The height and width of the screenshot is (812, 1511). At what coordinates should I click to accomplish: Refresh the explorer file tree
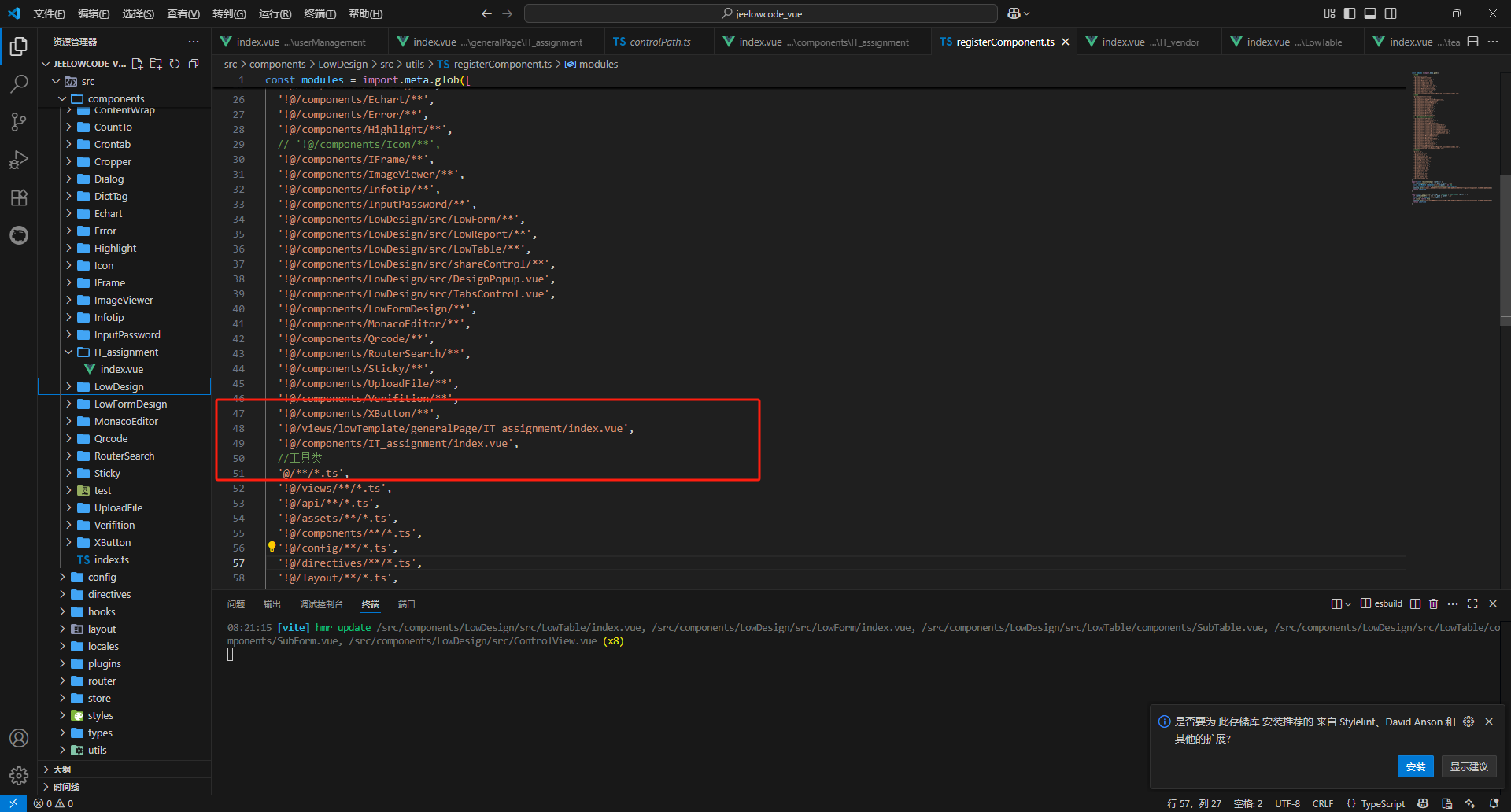point(175,64)
